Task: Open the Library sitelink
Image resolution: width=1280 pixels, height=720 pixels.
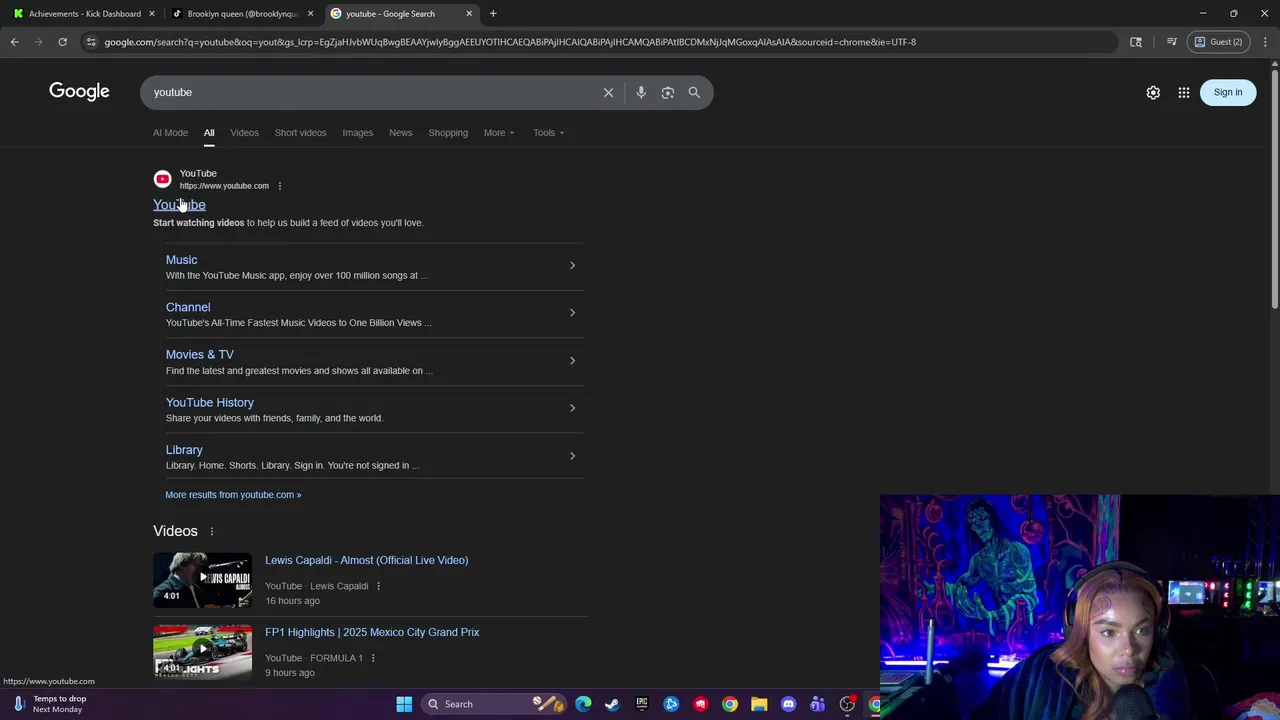Action: pyautogui.click(x=184, y=450)
